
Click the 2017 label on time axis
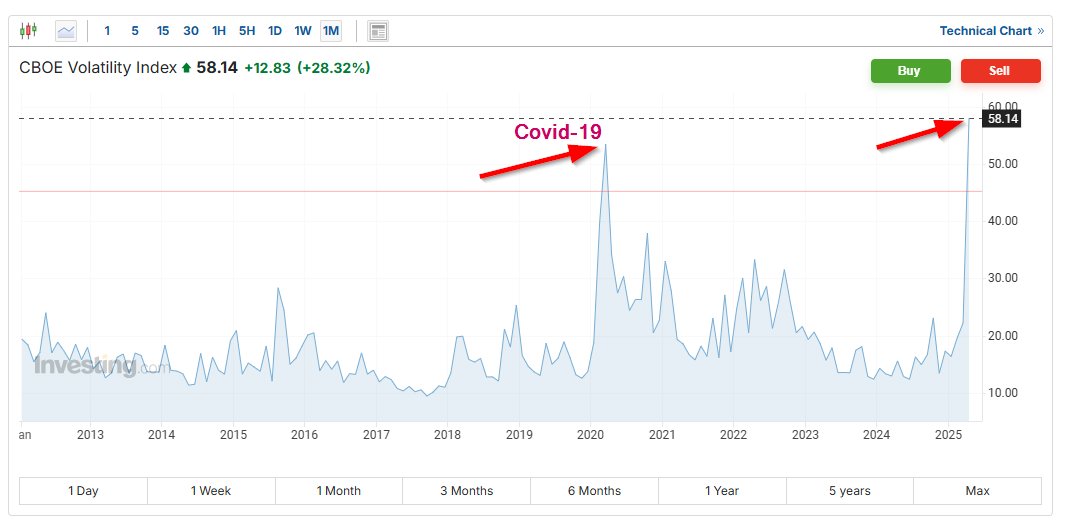[376, 434]
